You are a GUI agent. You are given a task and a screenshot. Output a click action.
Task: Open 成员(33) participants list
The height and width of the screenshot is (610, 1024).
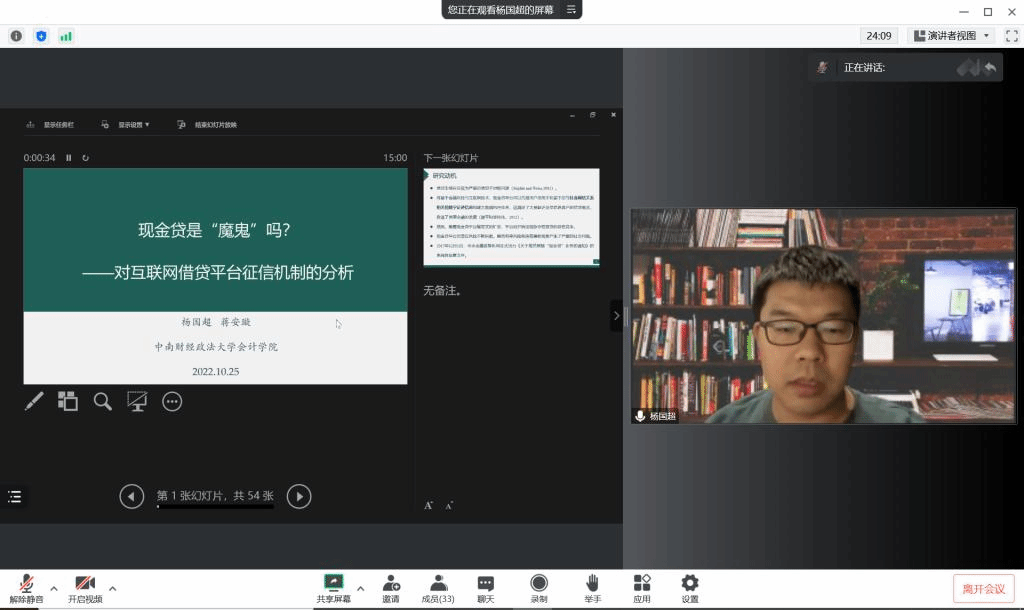(x=438, y=583)
